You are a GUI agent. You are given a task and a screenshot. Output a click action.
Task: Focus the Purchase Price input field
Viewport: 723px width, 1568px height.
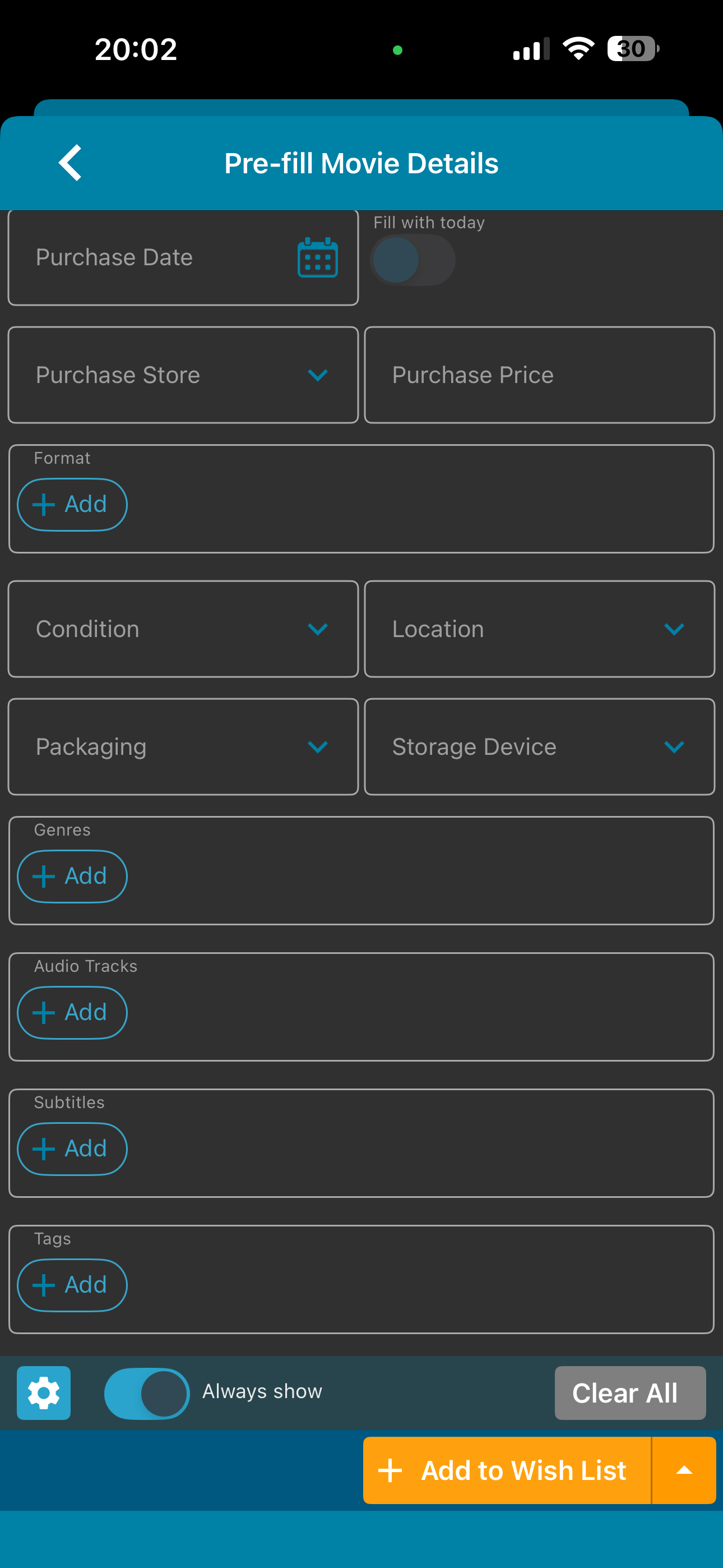(x=539, y=375)
